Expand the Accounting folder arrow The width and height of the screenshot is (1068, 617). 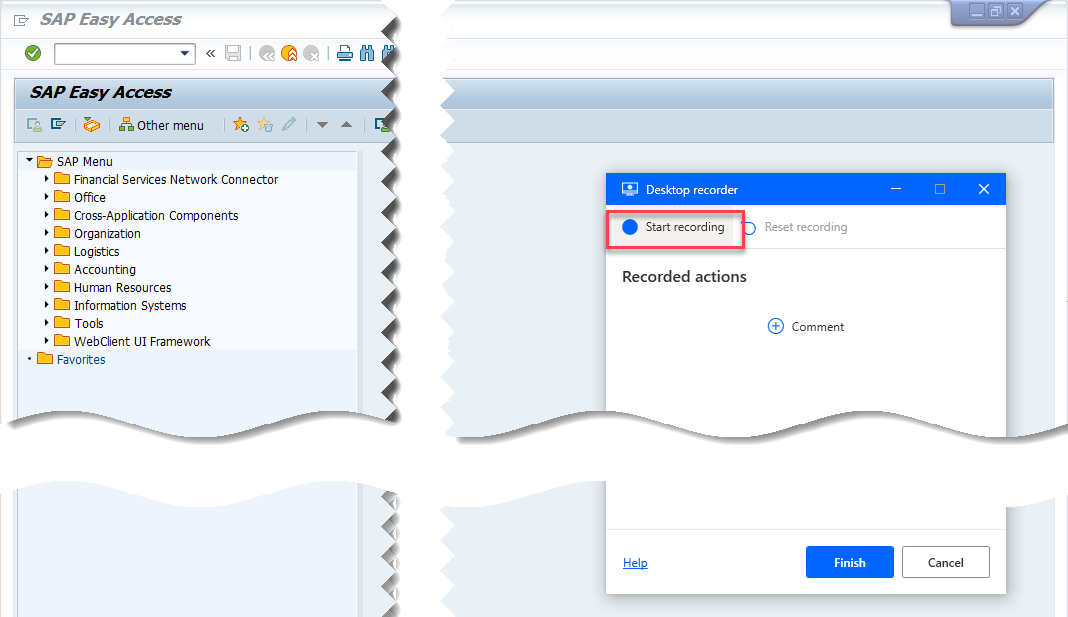click(46, 269)
